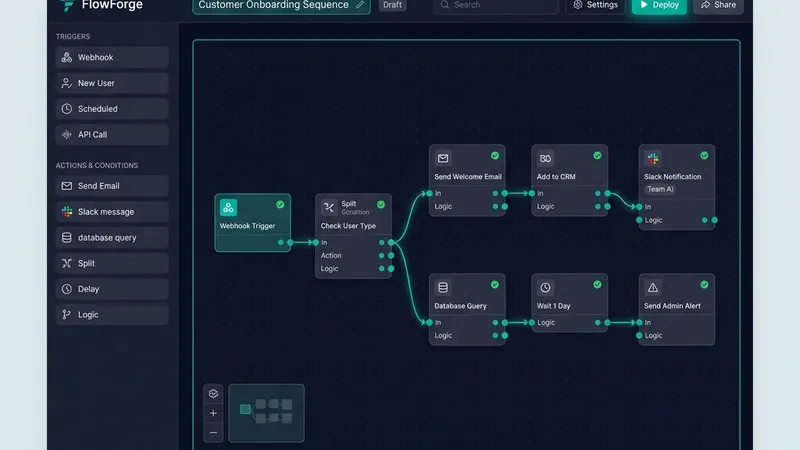
Task: Click the Slack Notification node icon
Action: tap(653, 159)
